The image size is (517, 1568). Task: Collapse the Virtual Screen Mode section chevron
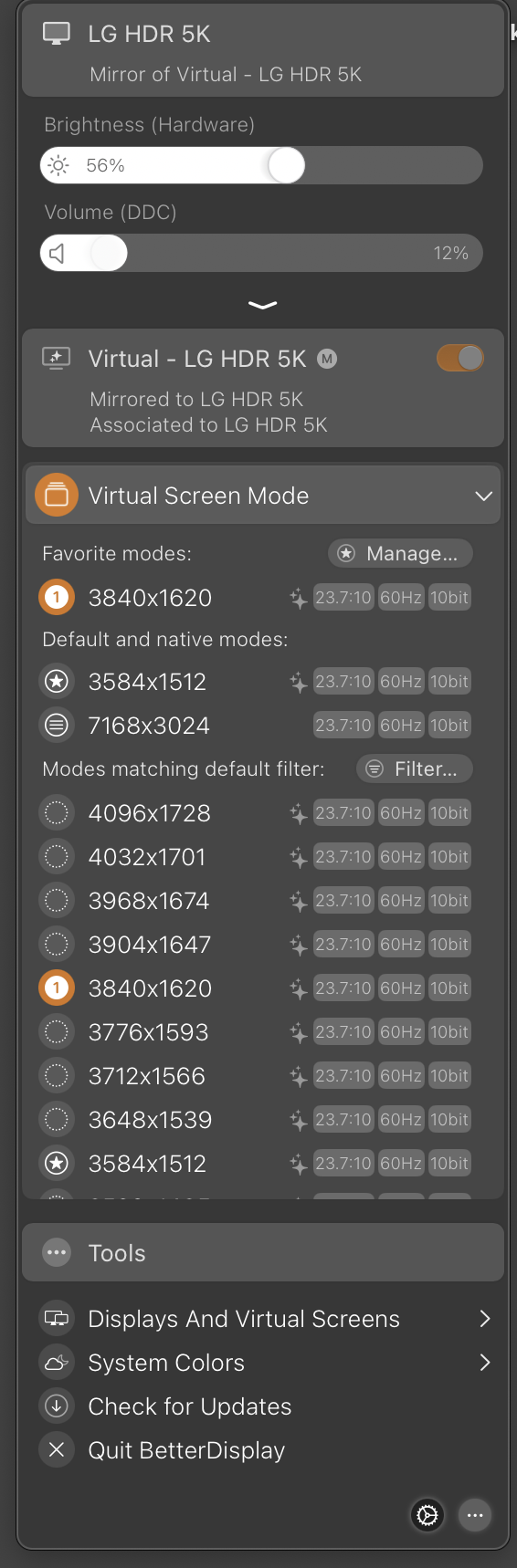pyautogui.click(x=483, y=496)
